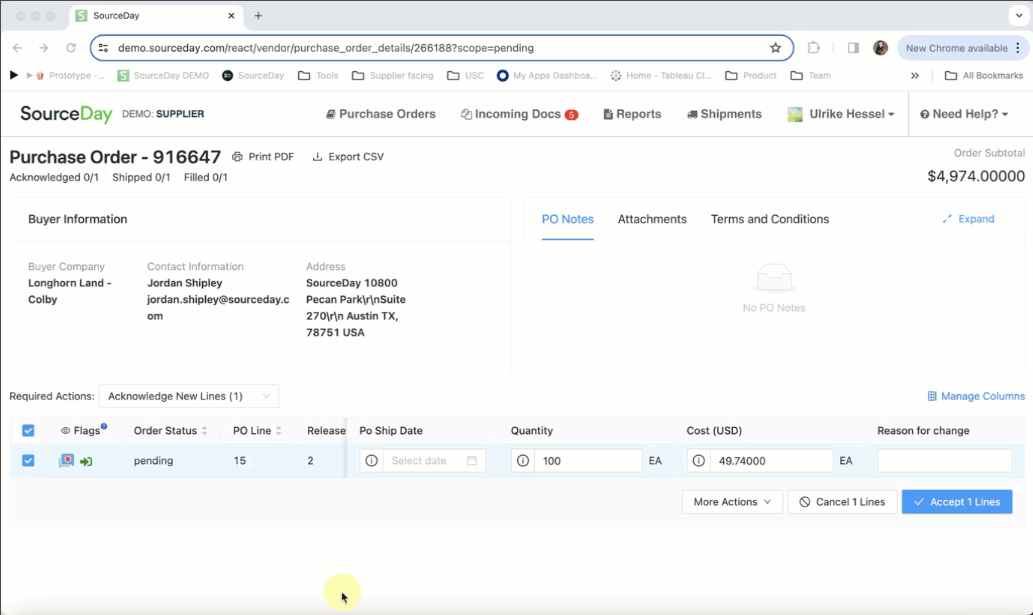
Task: Open site information icon in address bar
Action: pyautogui.click(x=103, y=48)
